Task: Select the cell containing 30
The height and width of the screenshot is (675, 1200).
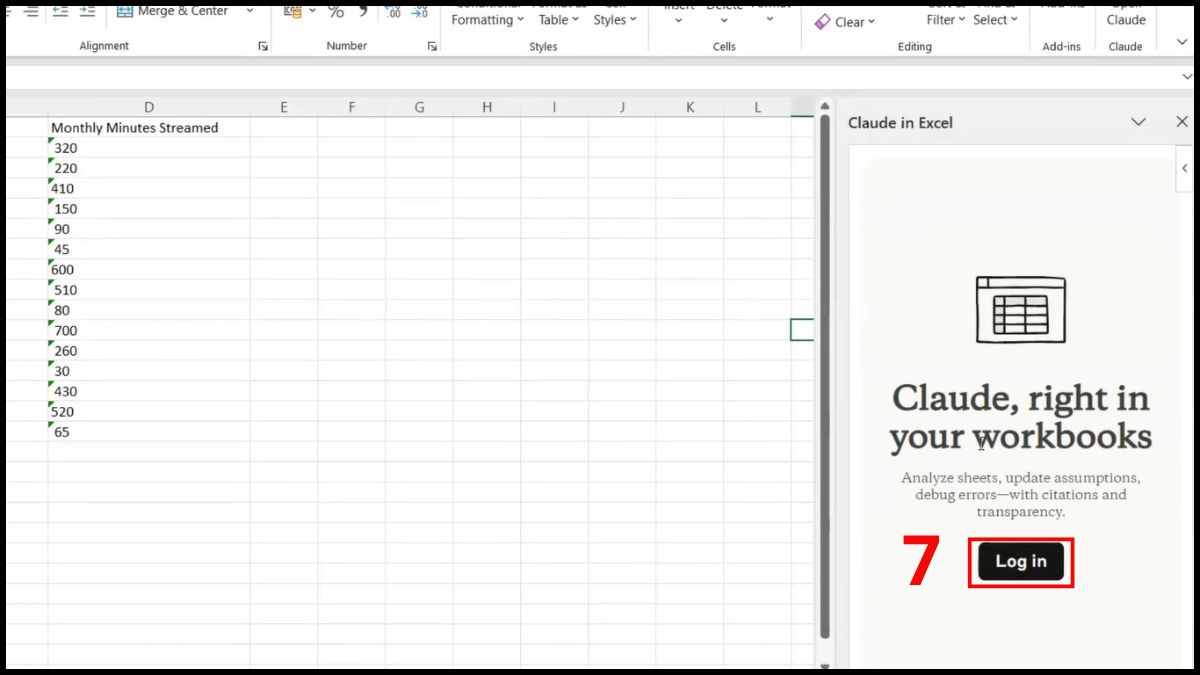Action: point(149,371)
